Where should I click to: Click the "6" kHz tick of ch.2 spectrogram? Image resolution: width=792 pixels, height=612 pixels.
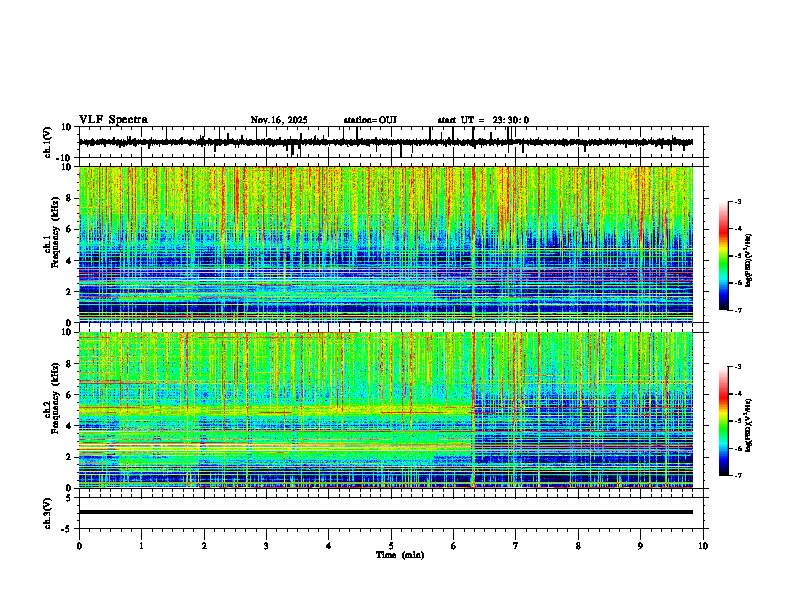coord(70,395)
